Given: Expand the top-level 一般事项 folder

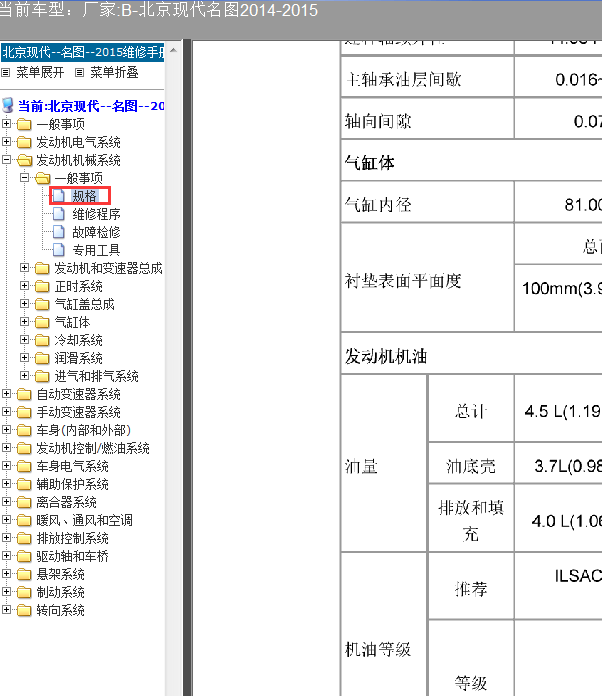Looking at the screenshot, I should tap(6, 124).
